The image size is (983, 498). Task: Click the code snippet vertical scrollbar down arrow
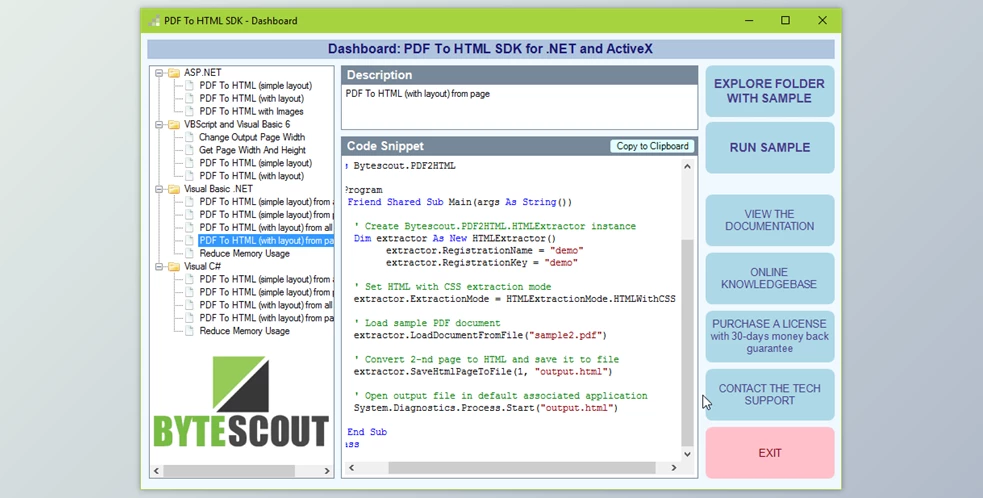click(x=687, y=453)
